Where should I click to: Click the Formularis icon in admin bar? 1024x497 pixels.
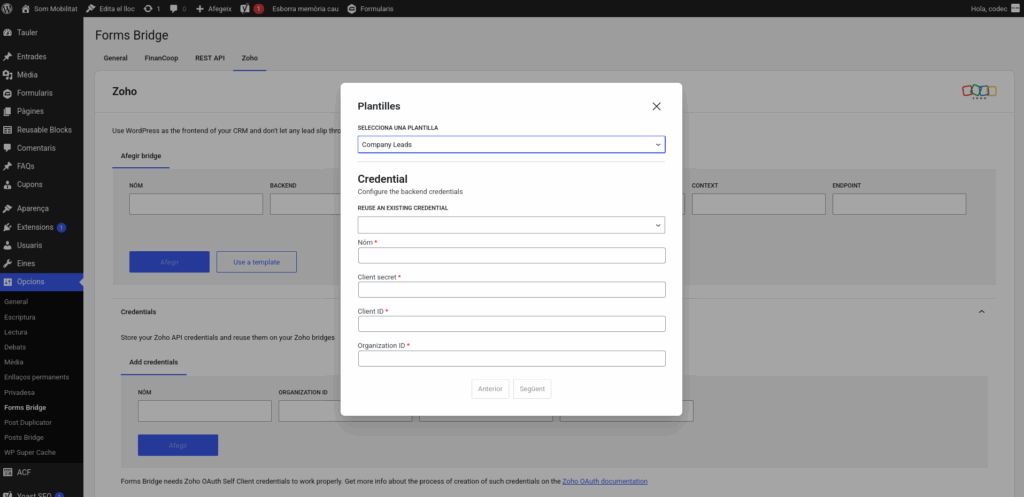352,9
